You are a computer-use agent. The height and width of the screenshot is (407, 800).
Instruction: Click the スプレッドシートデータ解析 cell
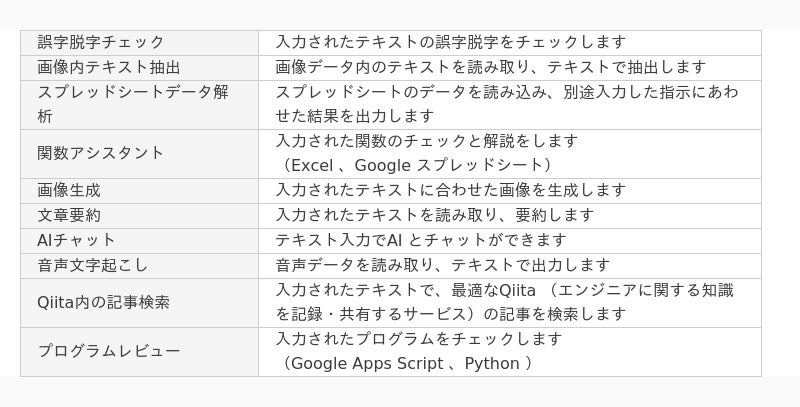(139, 105)
